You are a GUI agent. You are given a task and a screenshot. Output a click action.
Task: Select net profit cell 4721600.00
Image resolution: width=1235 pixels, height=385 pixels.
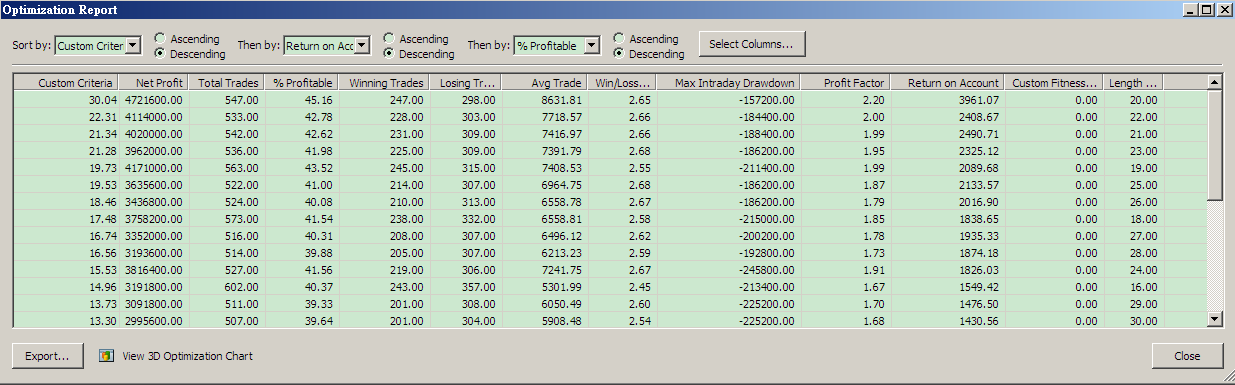click(x=153, y=100)
